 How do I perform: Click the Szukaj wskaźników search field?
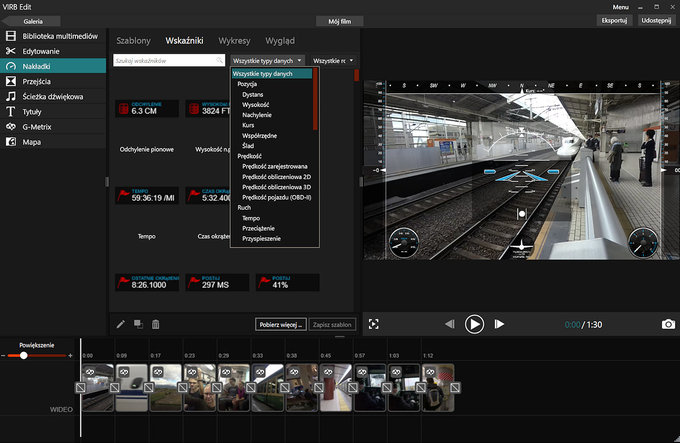(169, 60)
